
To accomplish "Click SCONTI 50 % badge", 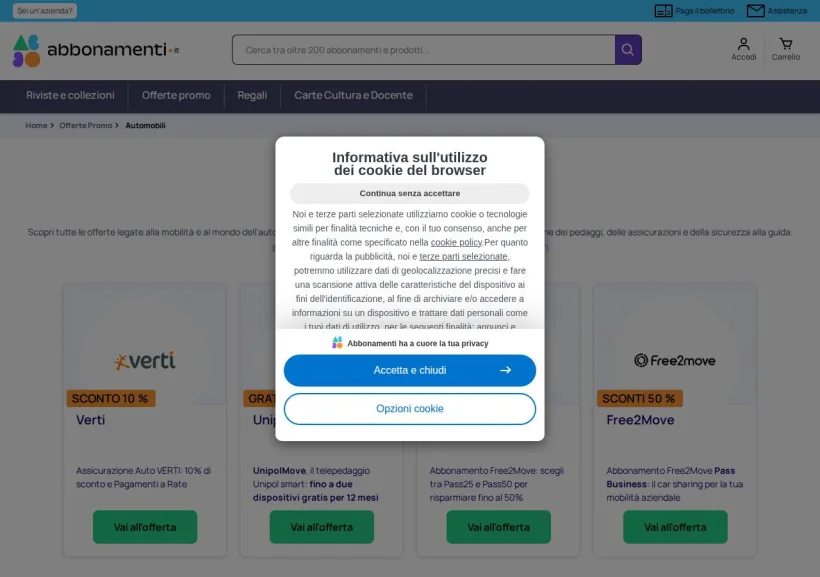I will click(639, 399).
